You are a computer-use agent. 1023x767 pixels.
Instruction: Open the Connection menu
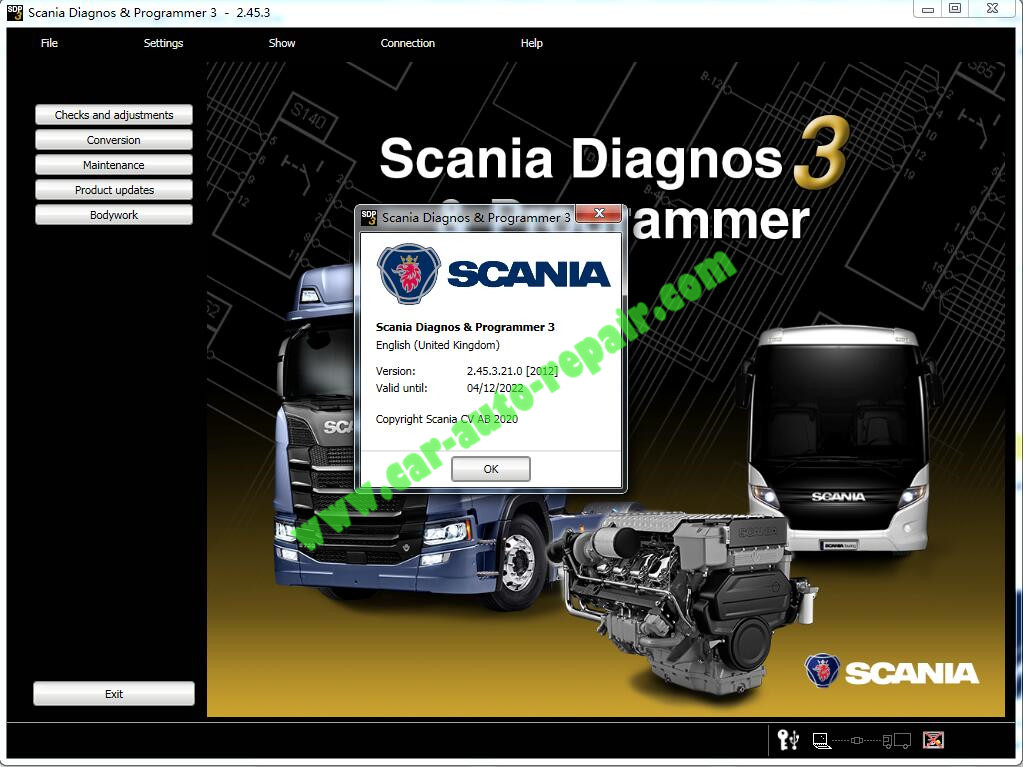tap(408, 43)
